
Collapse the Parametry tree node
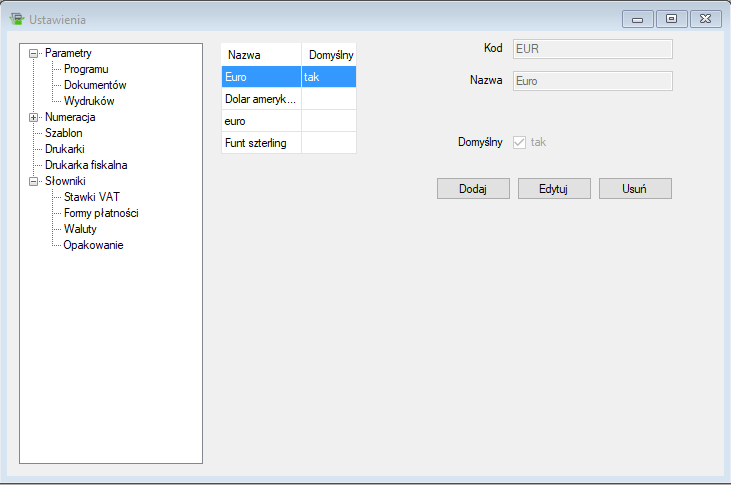click(x=34, y=53)
